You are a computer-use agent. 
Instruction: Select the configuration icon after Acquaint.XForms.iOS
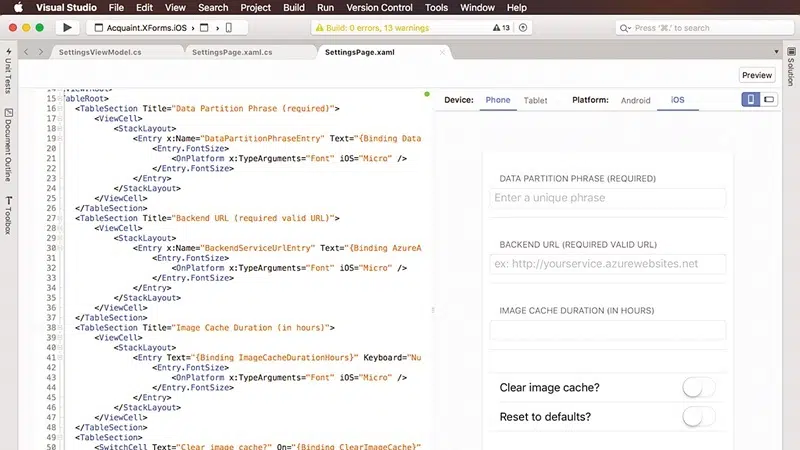[204, 28]
